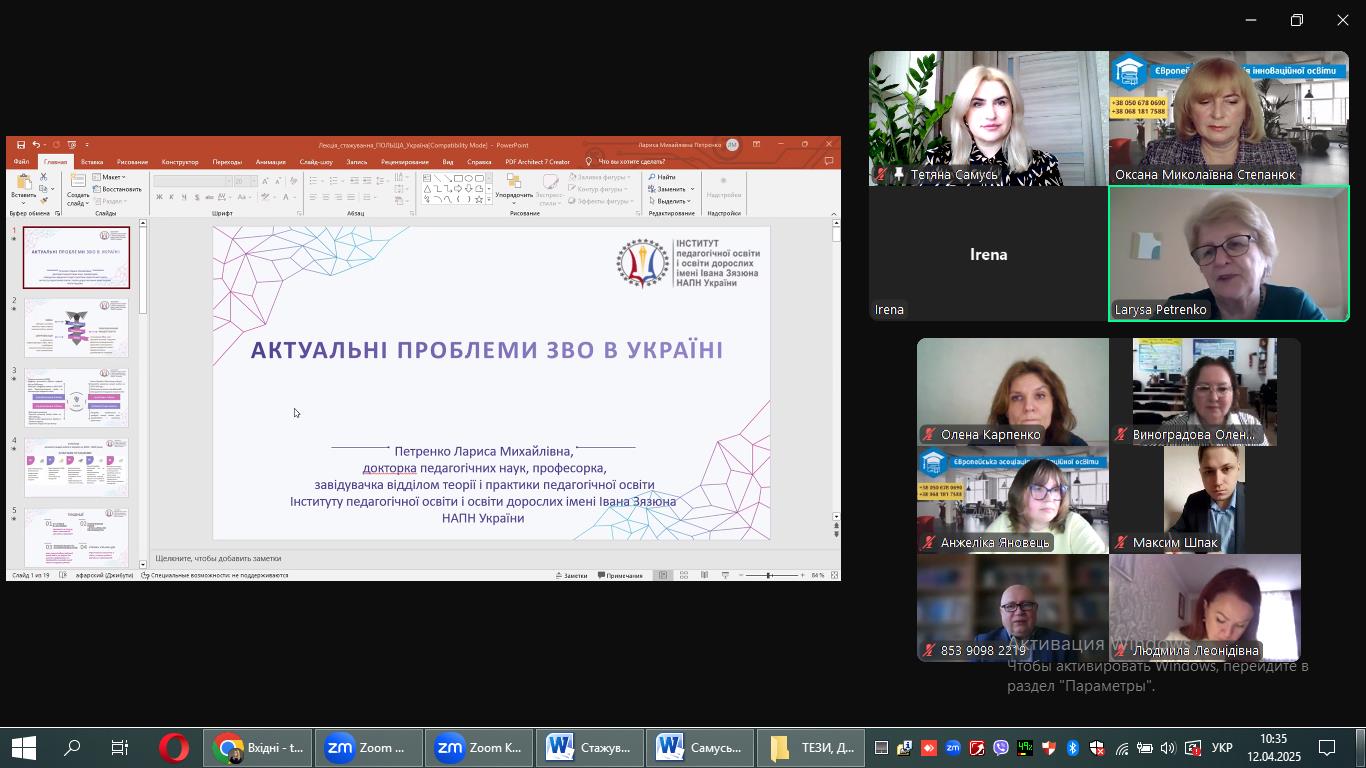Open the ТЕЗИ folder in taskbar

[810, 748]
